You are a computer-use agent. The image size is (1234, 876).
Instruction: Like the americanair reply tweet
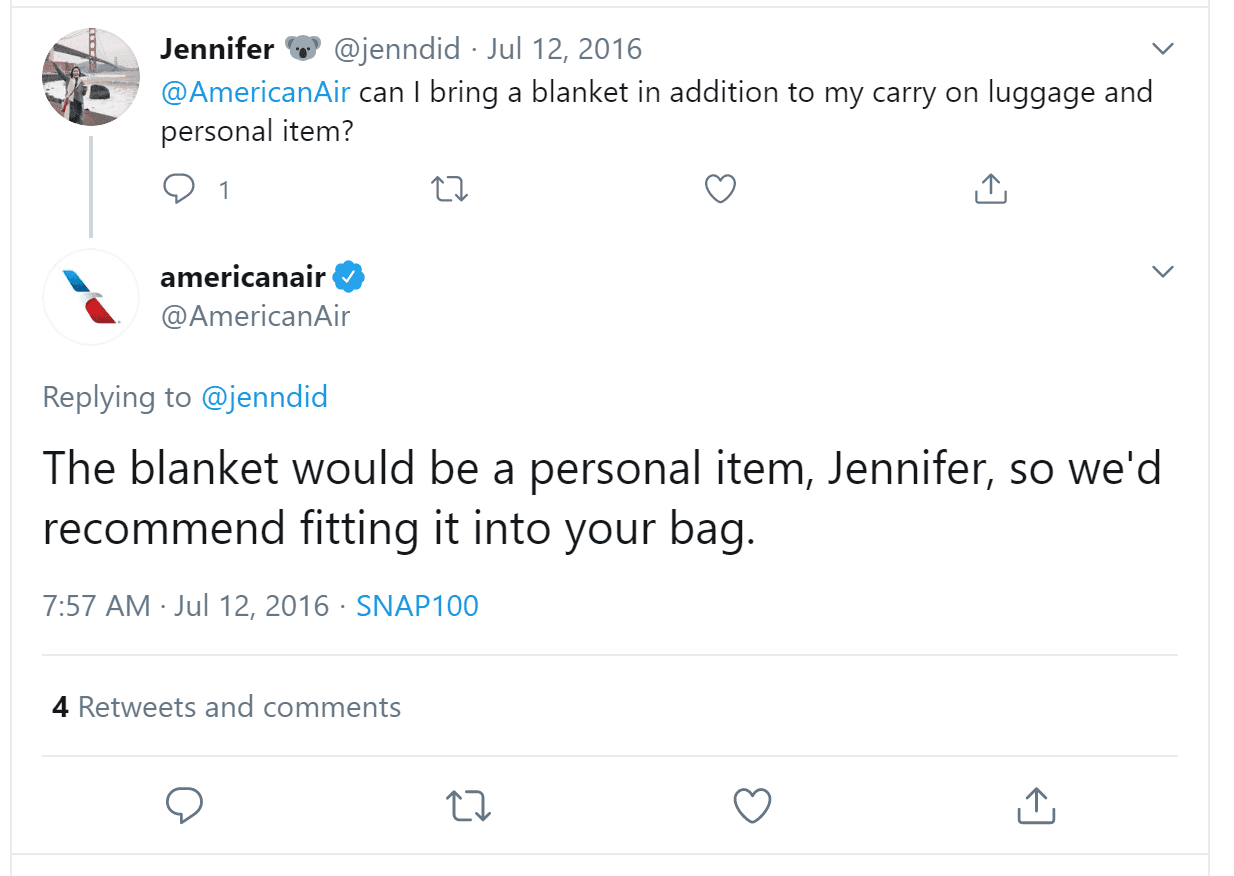752,805
